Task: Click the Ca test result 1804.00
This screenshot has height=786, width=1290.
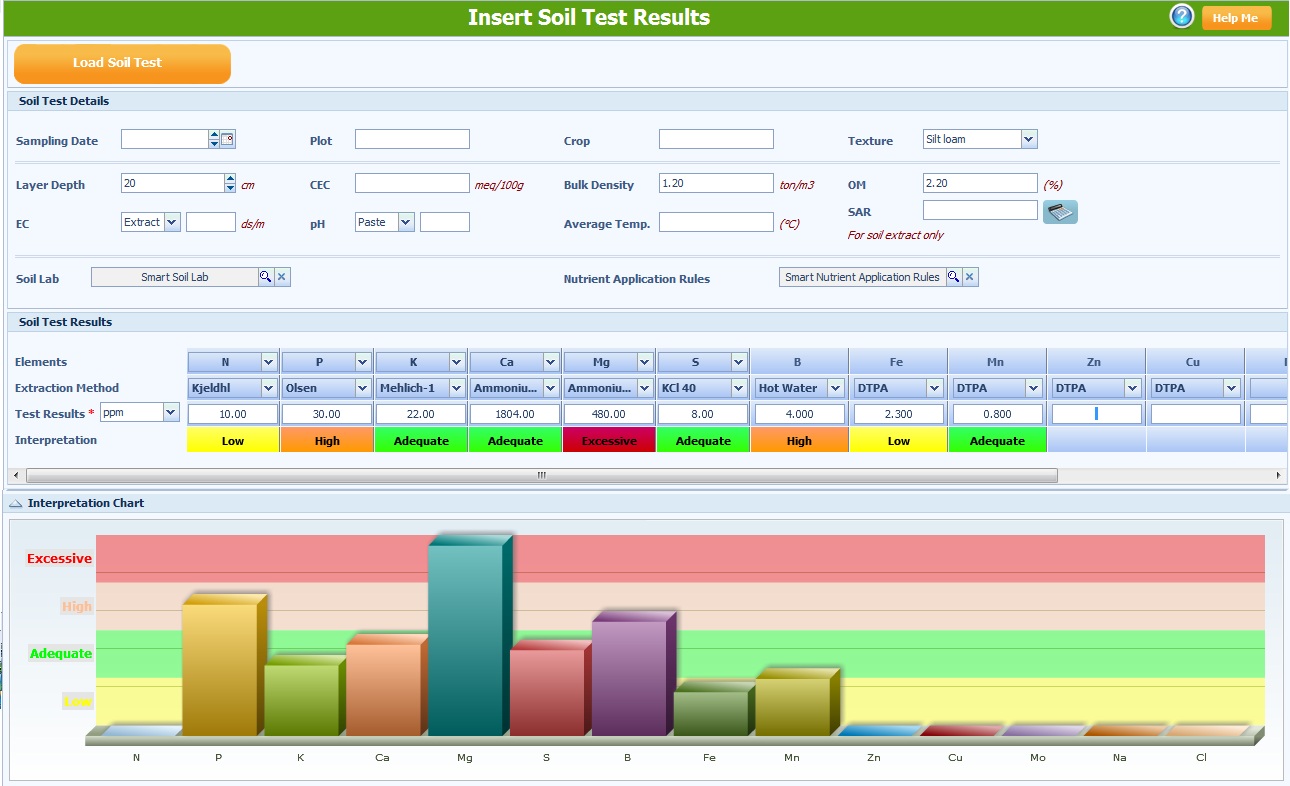Action: (515, 414)
